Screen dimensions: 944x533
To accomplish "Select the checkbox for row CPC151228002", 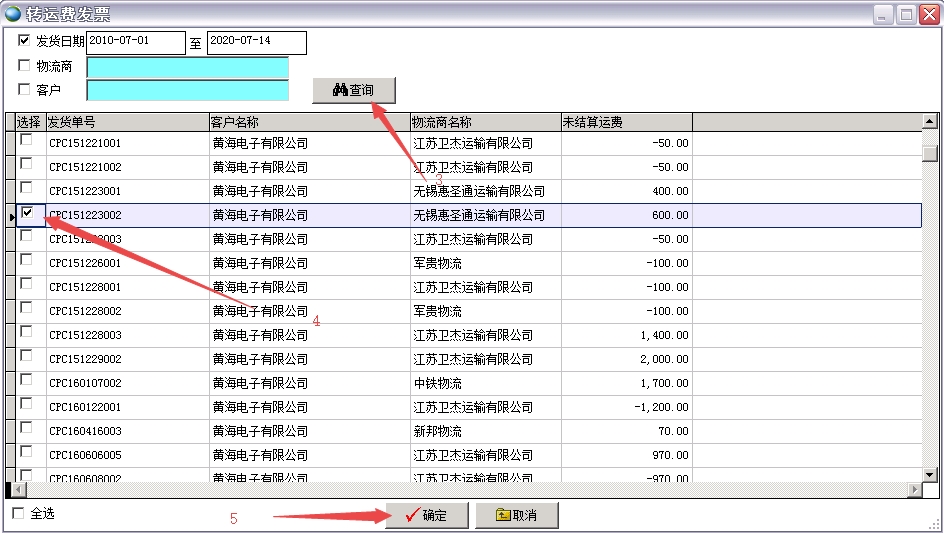I will point(26,308).
